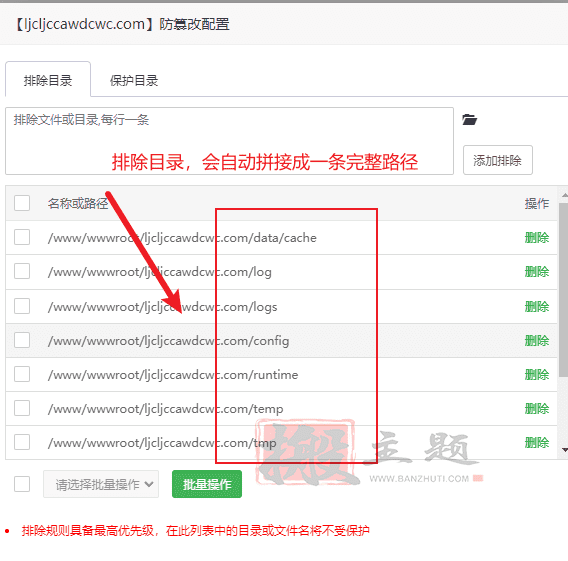The height and width of the screenshot is (561, 568).
Task: Click the scrollbar up arrow
Action: coord(564,196)
